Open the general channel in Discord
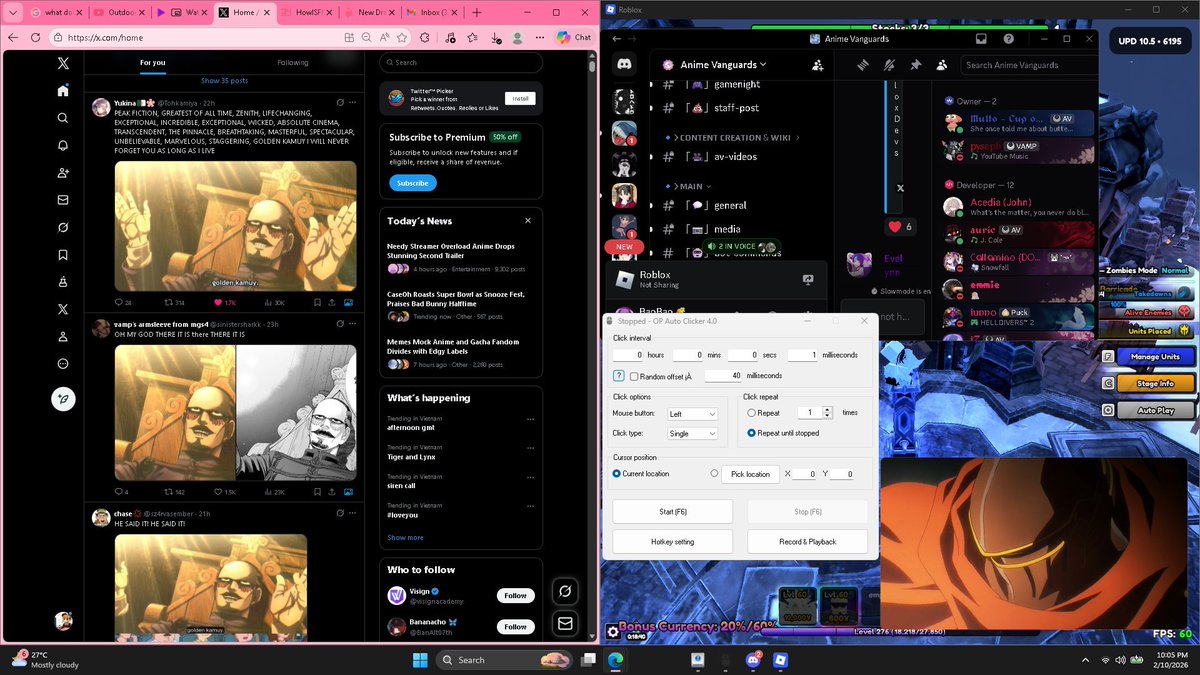Viewport: 1200px width, 675px height. pos(729,205)
